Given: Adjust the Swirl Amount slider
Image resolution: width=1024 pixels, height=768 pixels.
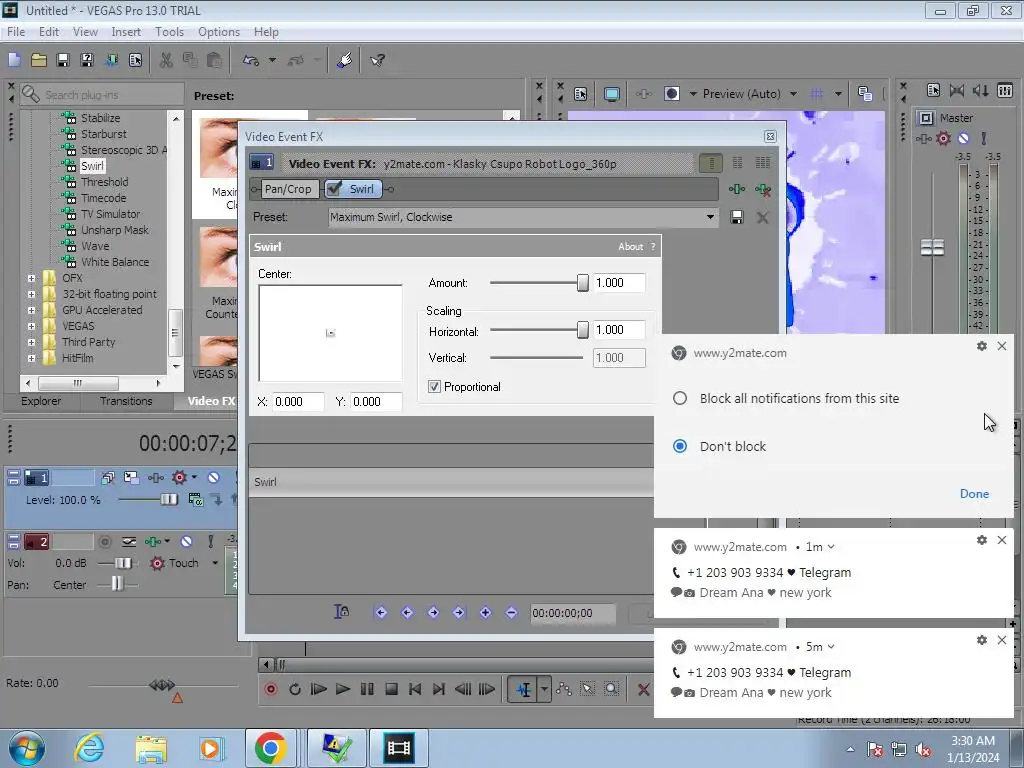Looking at the screenshot, I should tap(583, 283).
